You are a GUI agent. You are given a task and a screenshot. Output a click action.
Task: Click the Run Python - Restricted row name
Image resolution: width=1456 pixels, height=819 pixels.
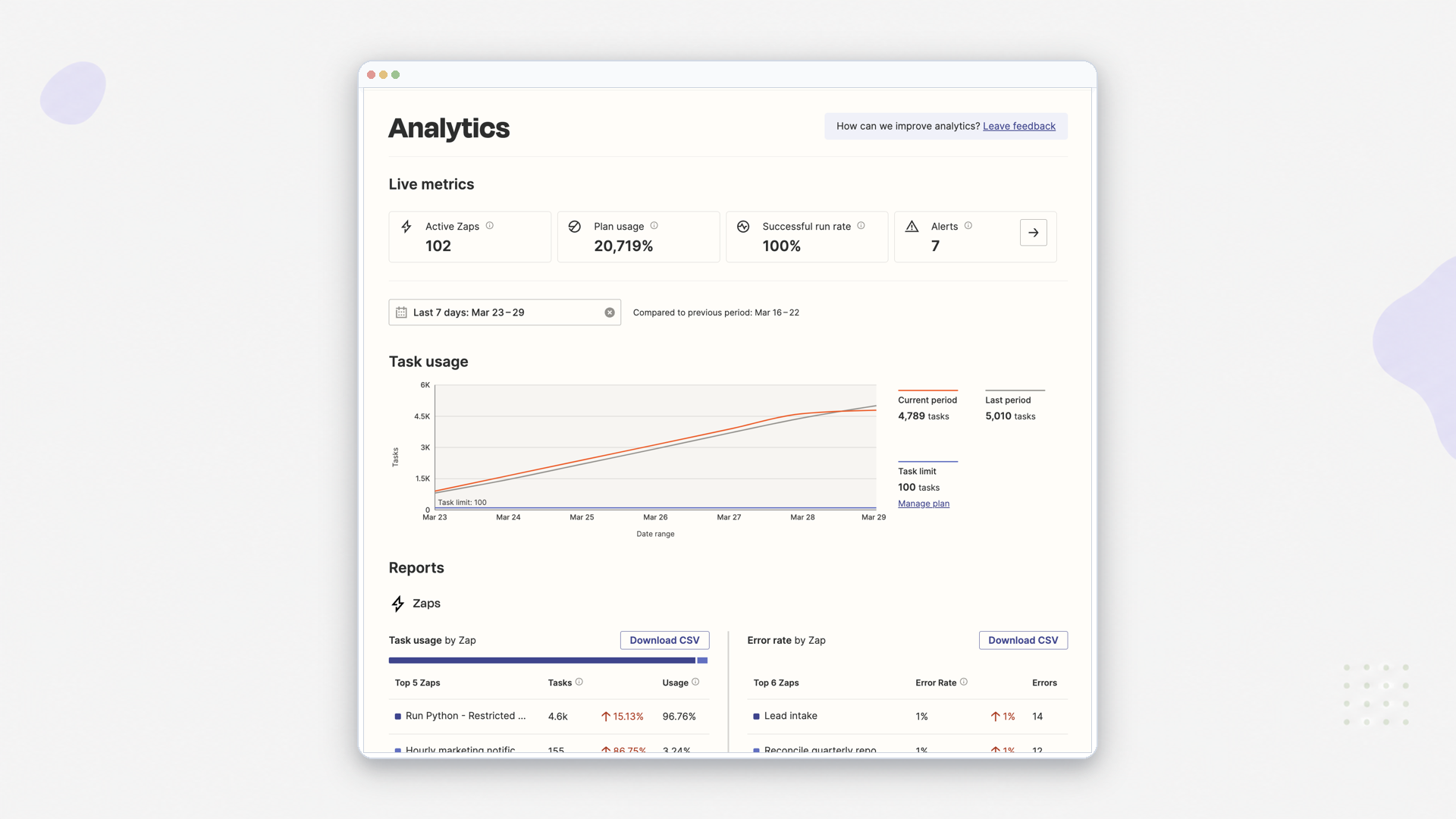466,716
